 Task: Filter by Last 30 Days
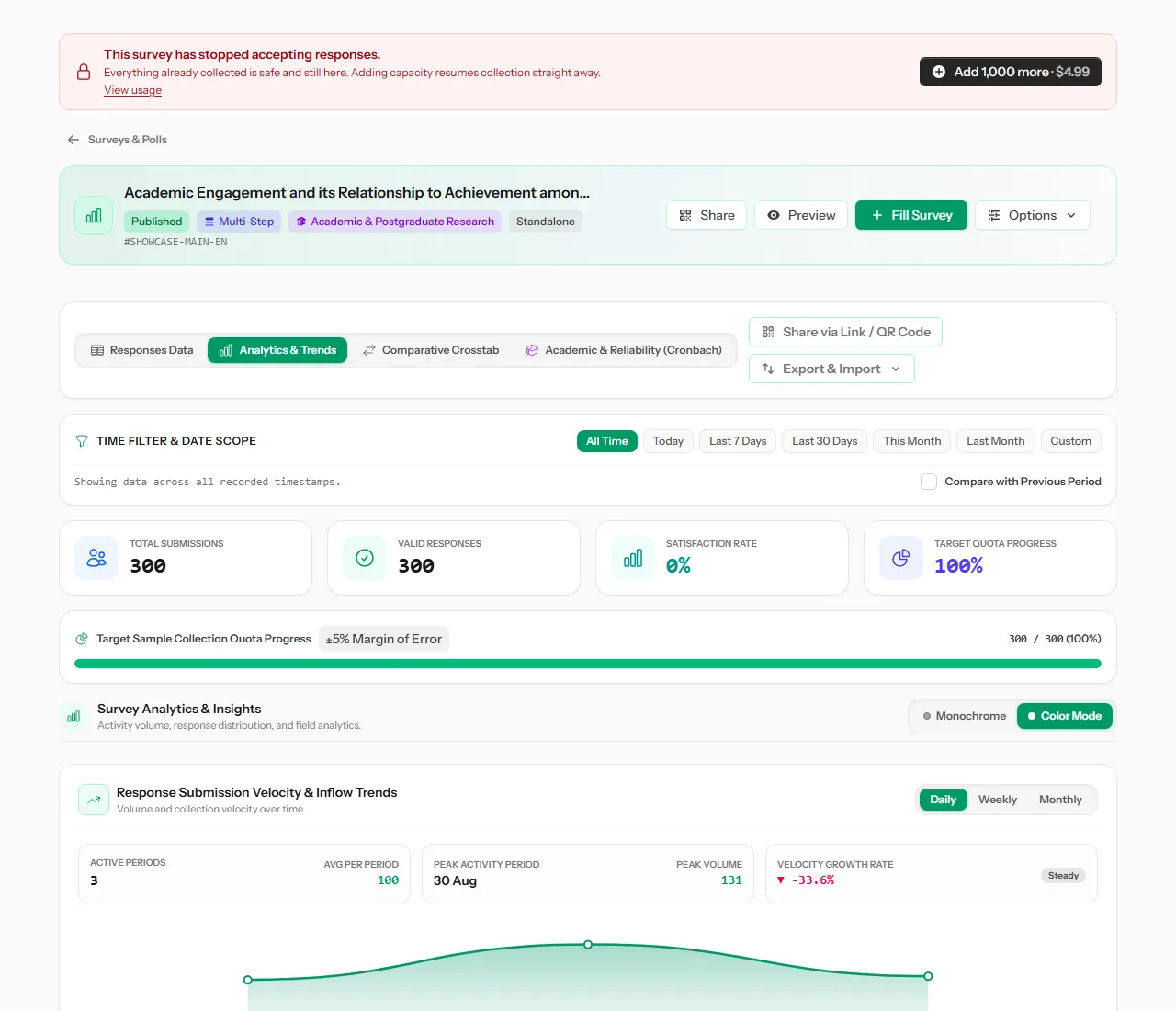click(825, 441)
